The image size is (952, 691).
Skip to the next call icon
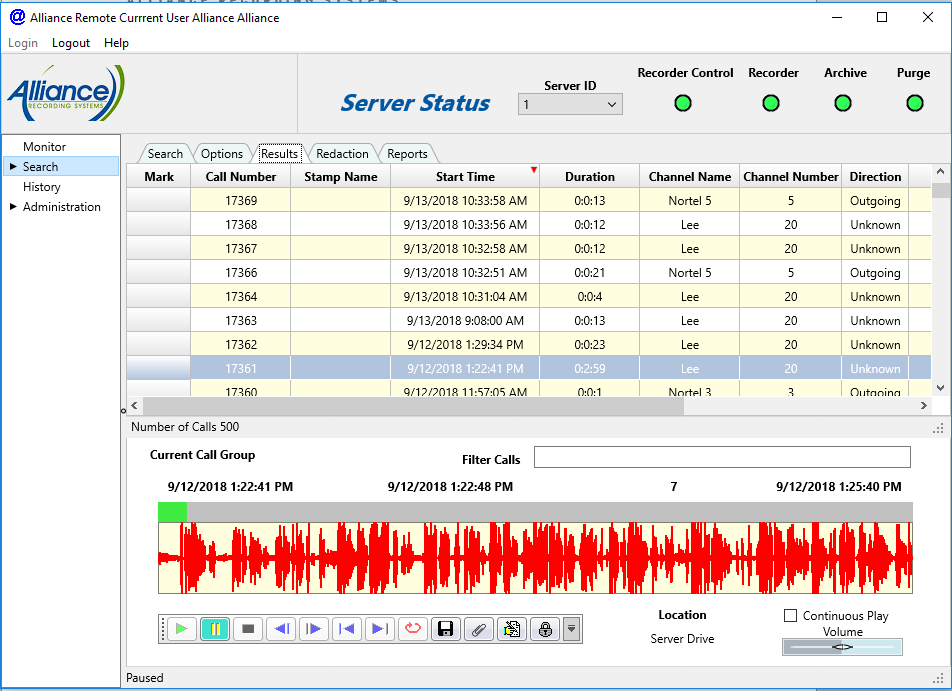pyautogui.click(x=380, y=628)
